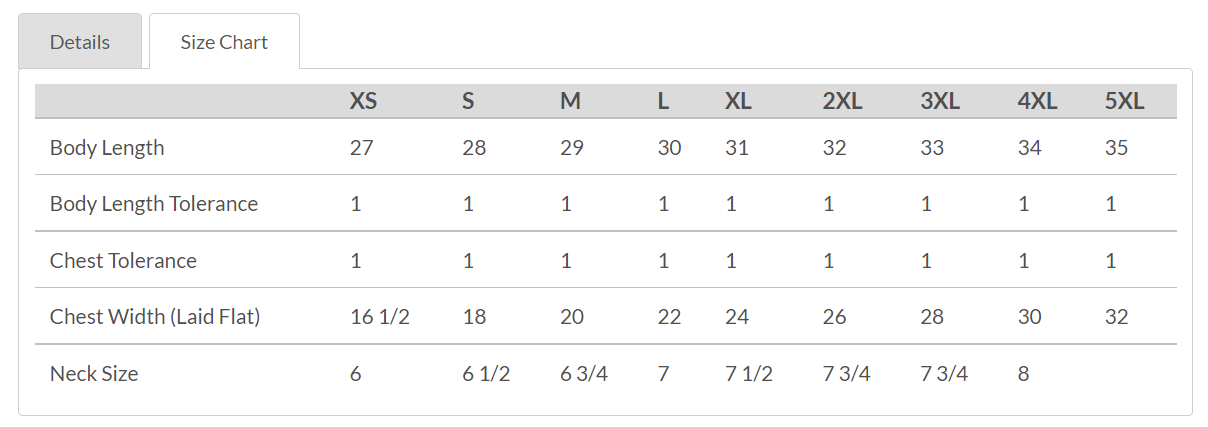The width and height of the screenshot is (1208, 427).
Task: Select the Chest Width (Laid Flat) label
Action: (155, 317)
